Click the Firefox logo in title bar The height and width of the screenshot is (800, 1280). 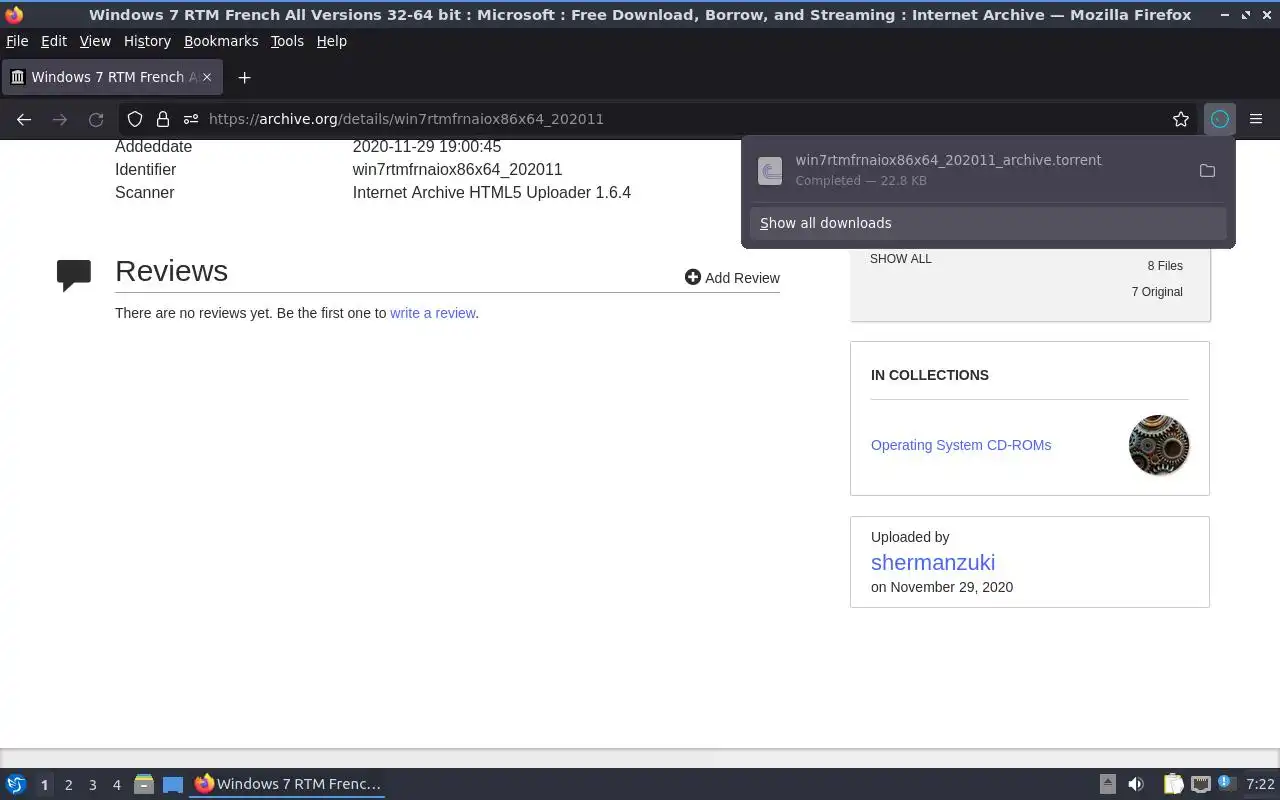click(14, 15)
